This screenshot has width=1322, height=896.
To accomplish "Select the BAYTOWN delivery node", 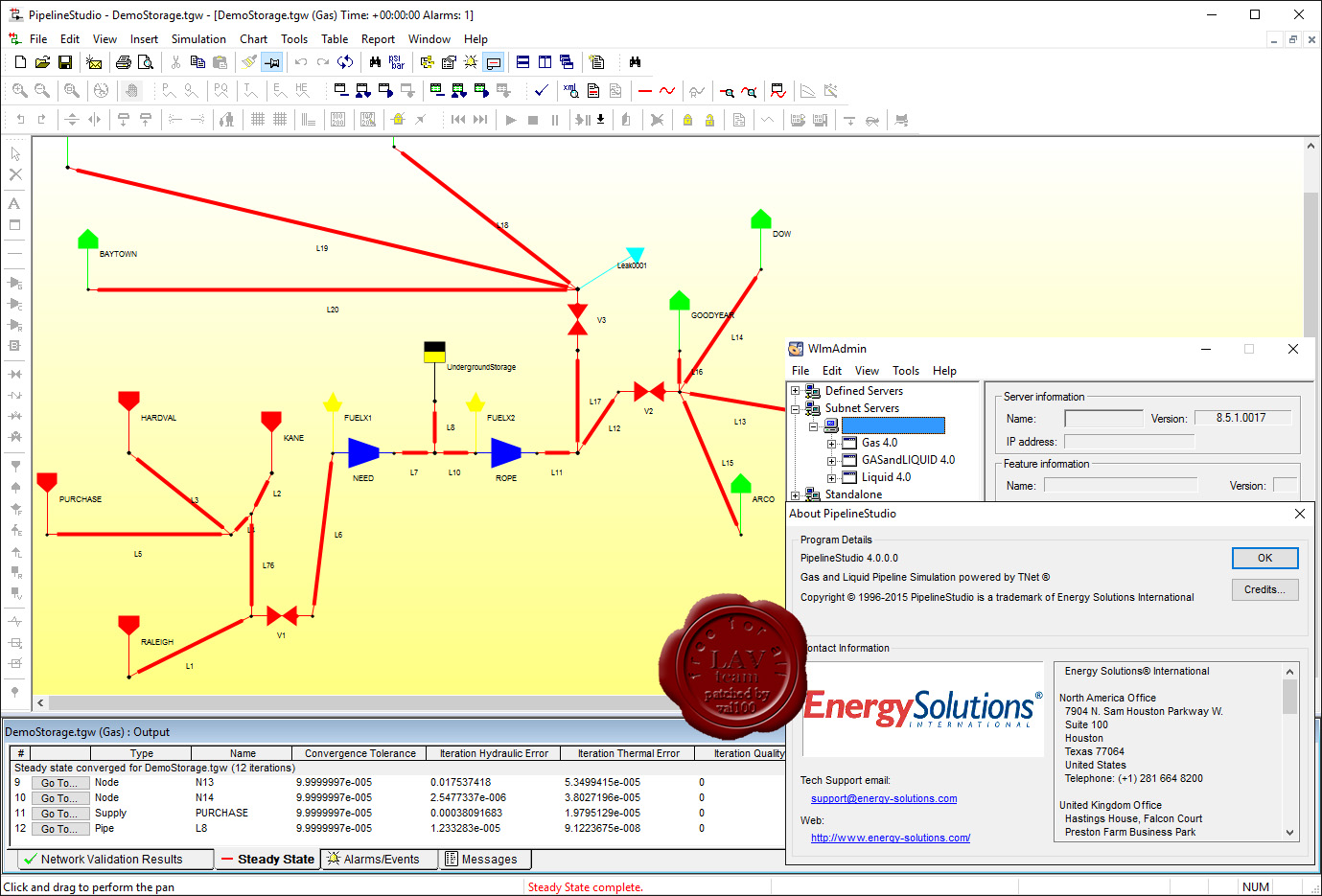I will [88, 239].
